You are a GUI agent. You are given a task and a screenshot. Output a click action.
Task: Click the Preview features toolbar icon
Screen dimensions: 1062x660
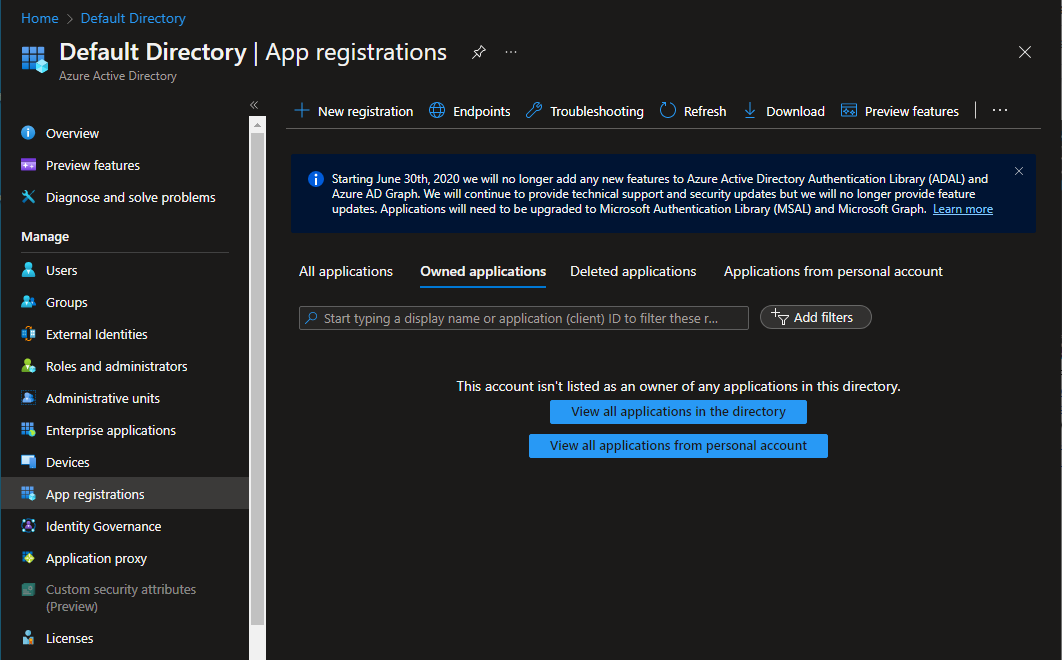coord(848,110)
